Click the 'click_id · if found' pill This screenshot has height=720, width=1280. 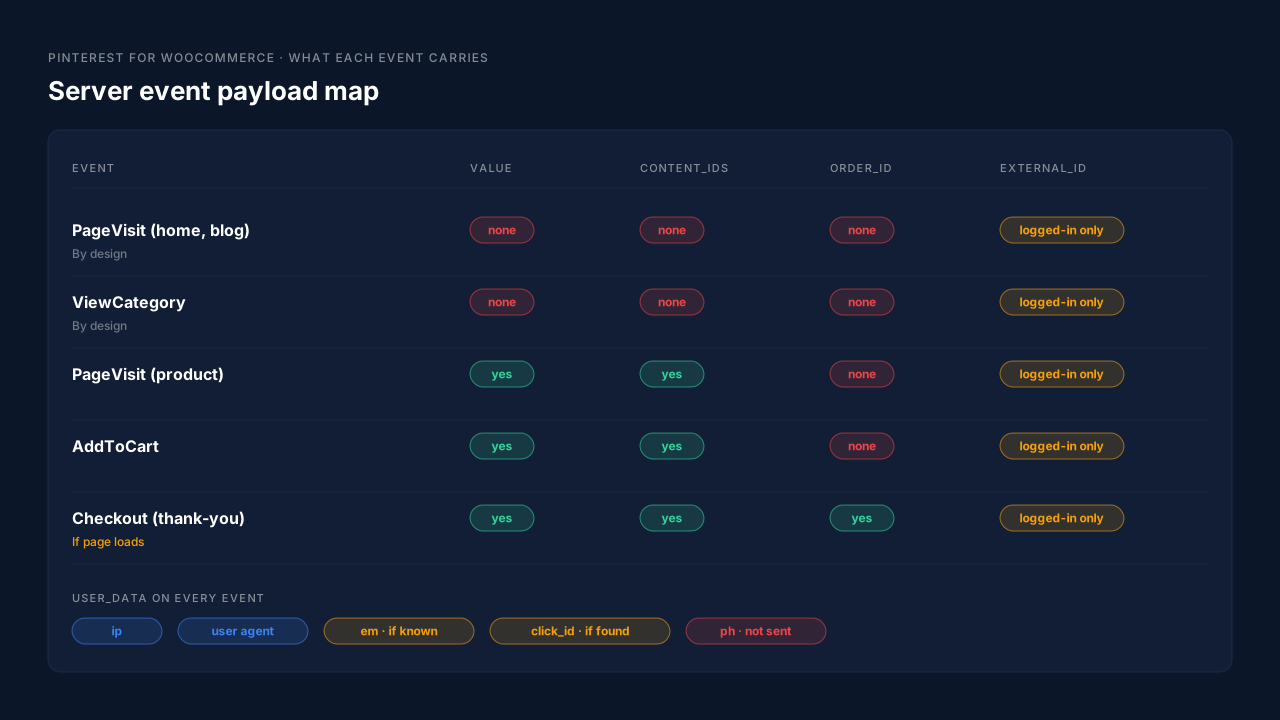point(580,631)
